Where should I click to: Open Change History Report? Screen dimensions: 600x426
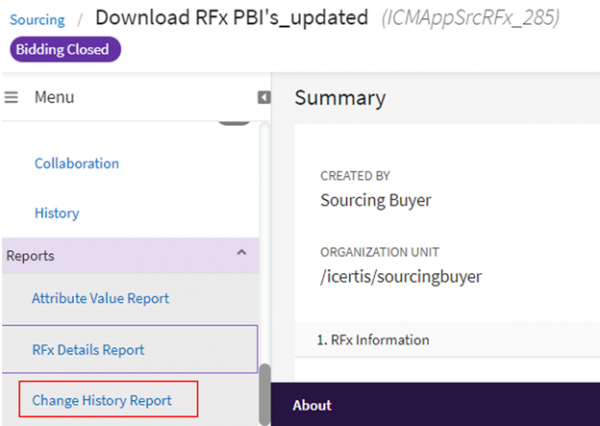pos(101,400)
